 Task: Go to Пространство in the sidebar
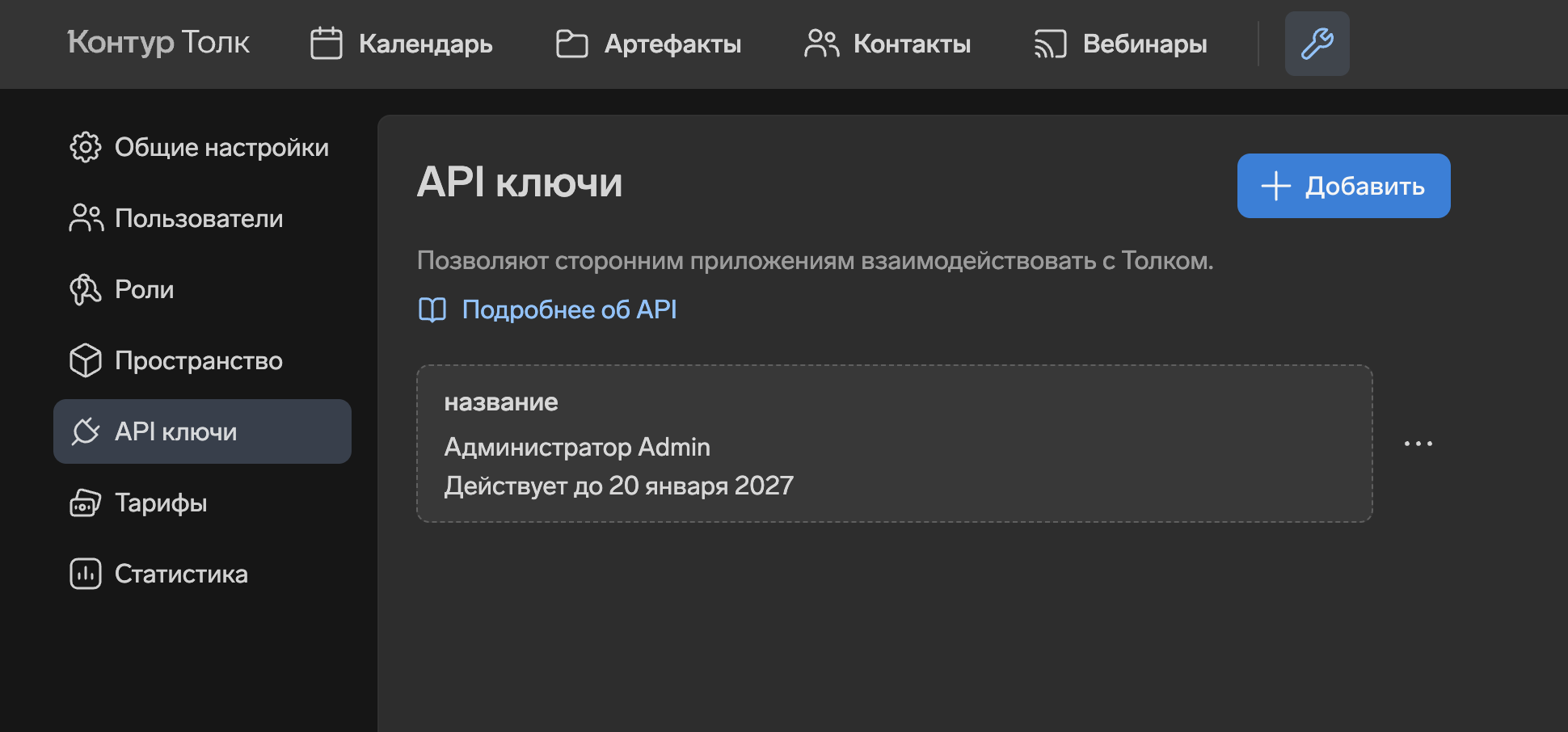pyautogui.click(x=202, y=360)
